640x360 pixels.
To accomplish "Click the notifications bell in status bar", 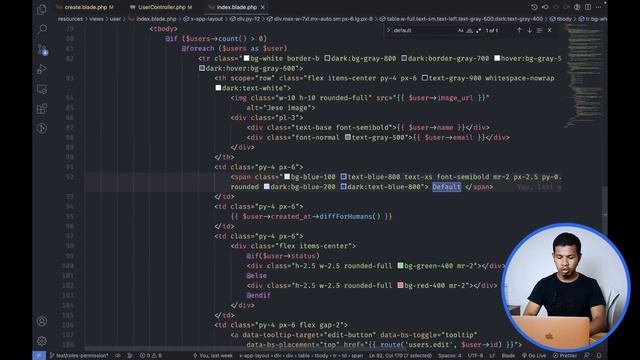I will pyautogui.click(x=599, y=356).
